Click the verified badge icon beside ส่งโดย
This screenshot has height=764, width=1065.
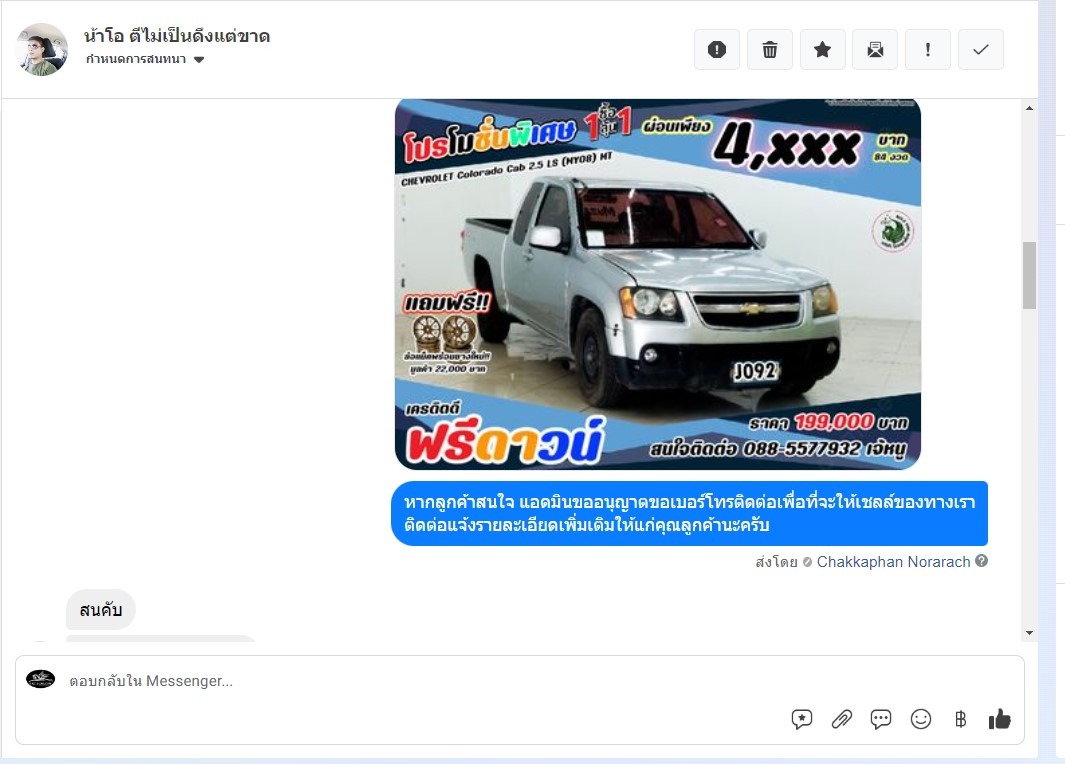pos(807,562)
